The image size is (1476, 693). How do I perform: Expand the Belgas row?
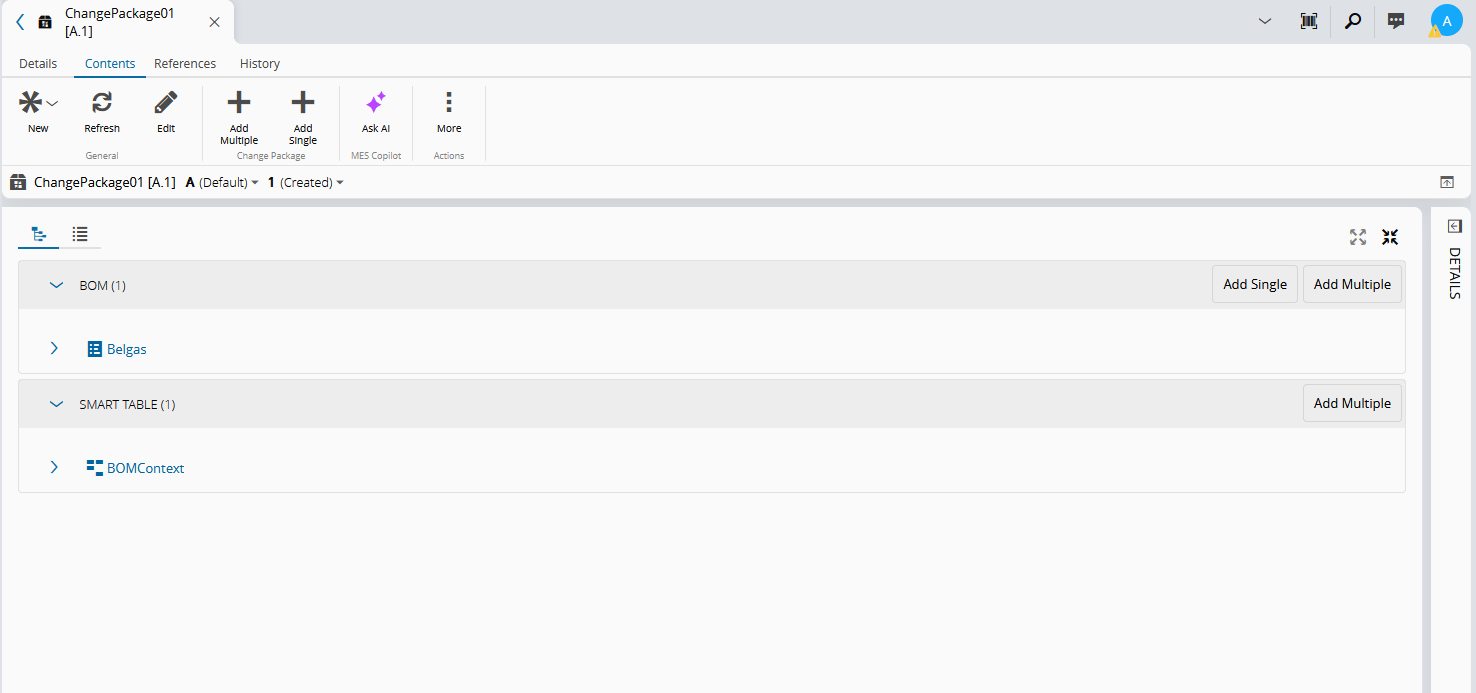[x=54, y=348]
